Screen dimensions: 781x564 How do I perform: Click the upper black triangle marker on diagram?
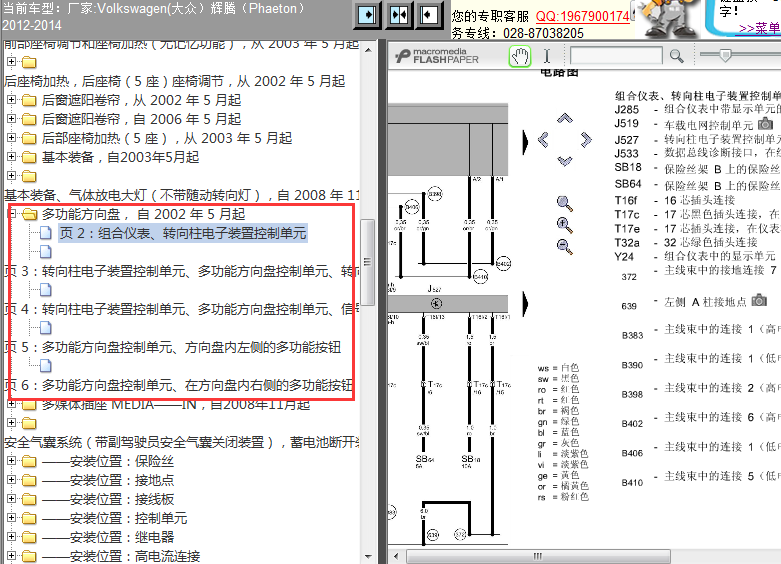pos(525,142)
